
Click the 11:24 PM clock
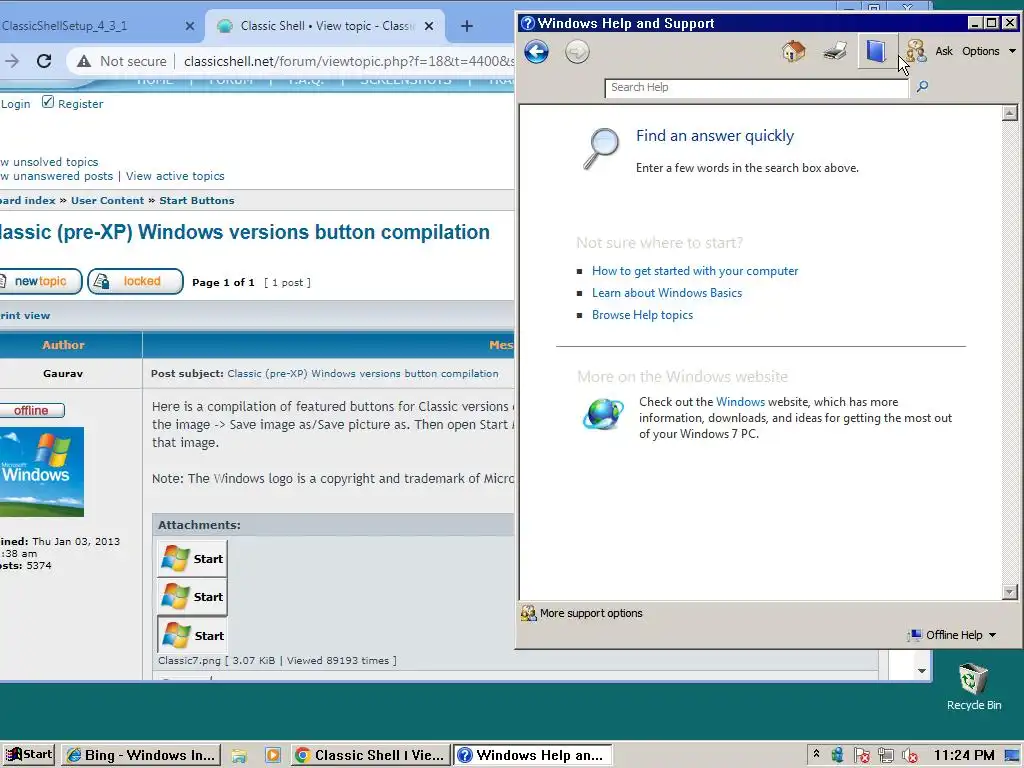pos(963,756)
